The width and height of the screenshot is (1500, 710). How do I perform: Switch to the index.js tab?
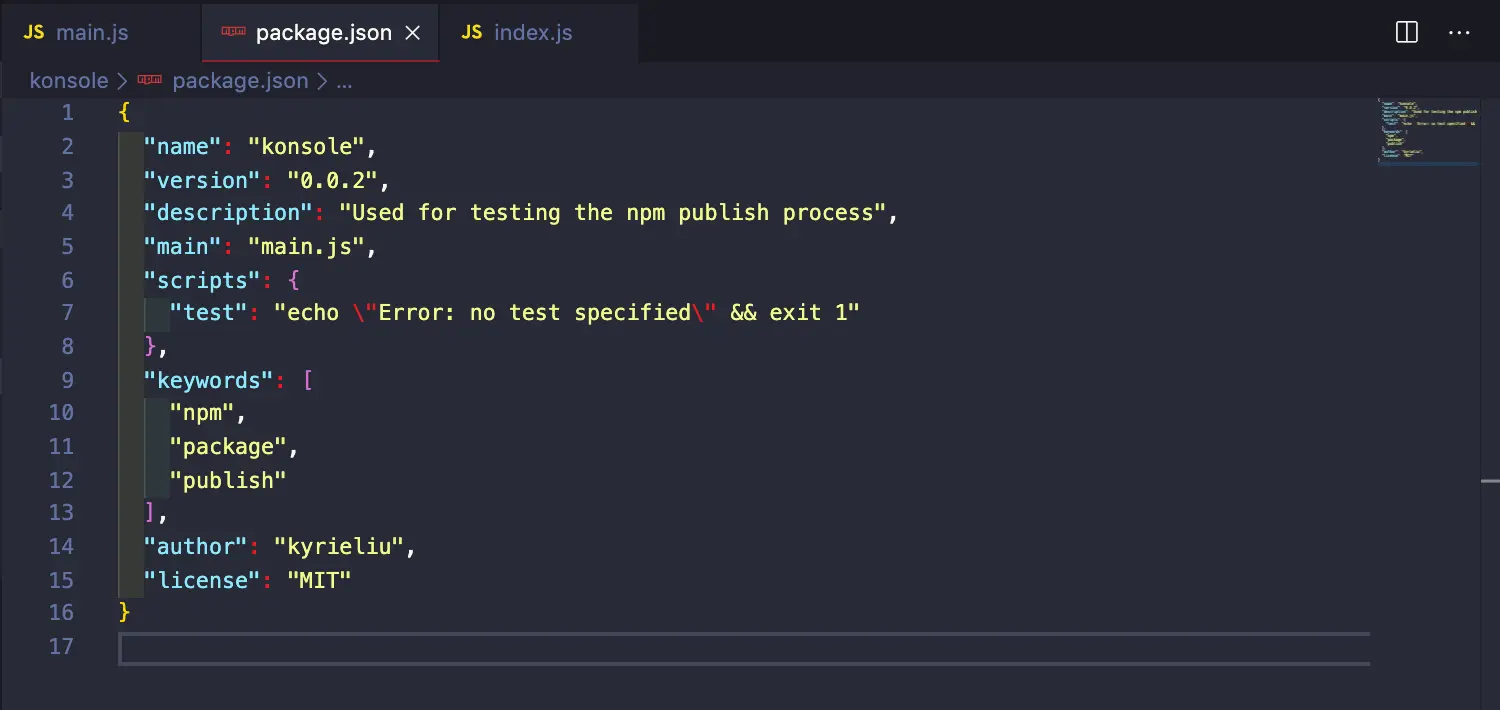(533, 32)
